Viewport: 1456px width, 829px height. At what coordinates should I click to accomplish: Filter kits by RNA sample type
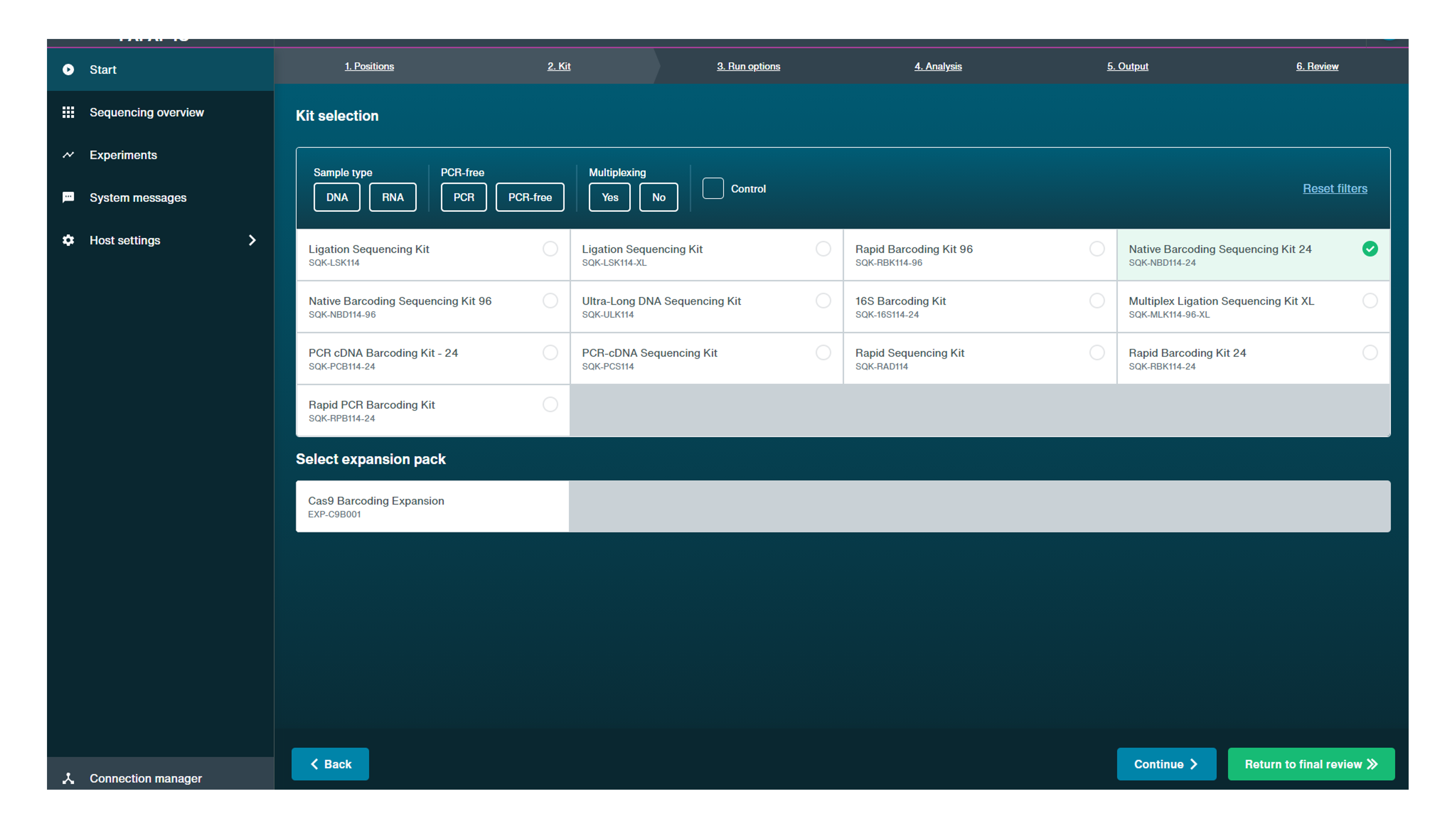point(392,197)
